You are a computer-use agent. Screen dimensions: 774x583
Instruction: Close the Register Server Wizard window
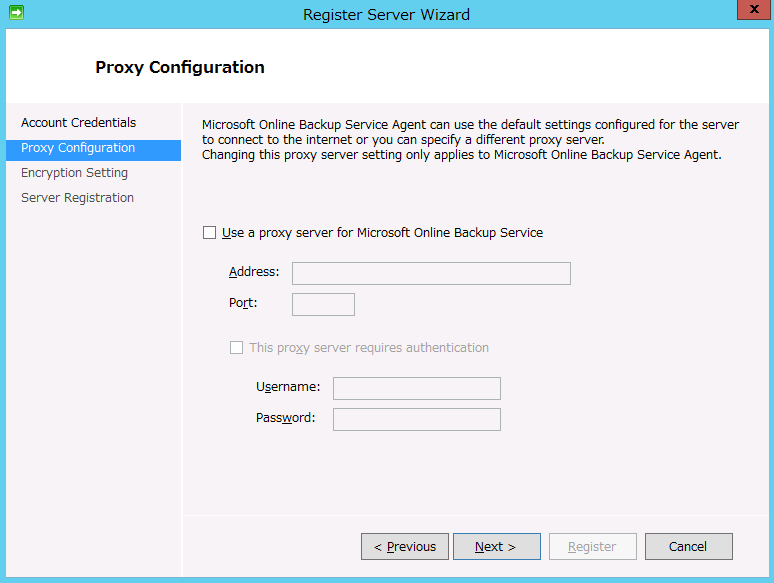point(751,12)
